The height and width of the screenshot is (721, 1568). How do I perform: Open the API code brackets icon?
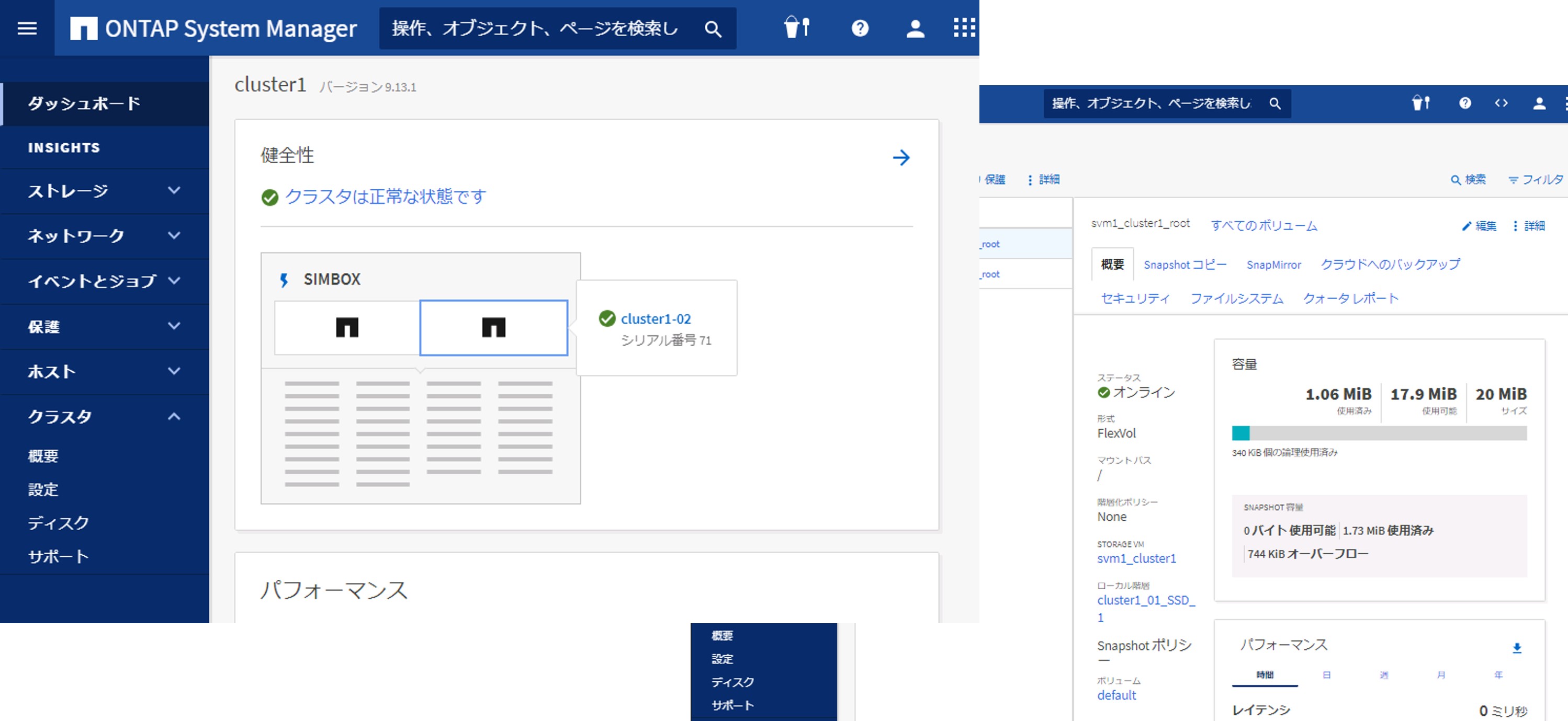coord(1501,103)
